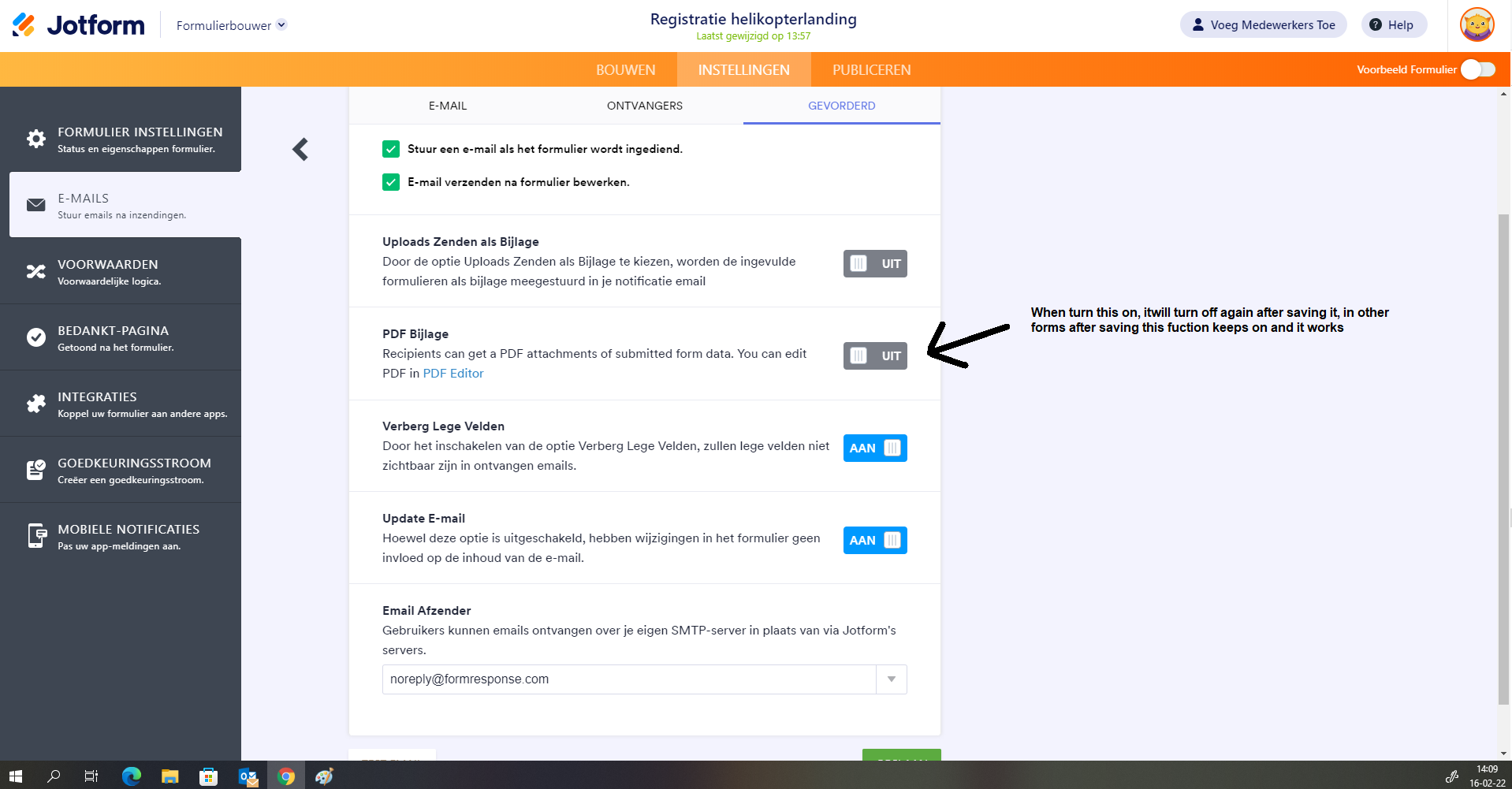Viewport: 1512px width, 789px height.
Task: Select the E-mails envelope icon in sidebar
Action: 35,205
